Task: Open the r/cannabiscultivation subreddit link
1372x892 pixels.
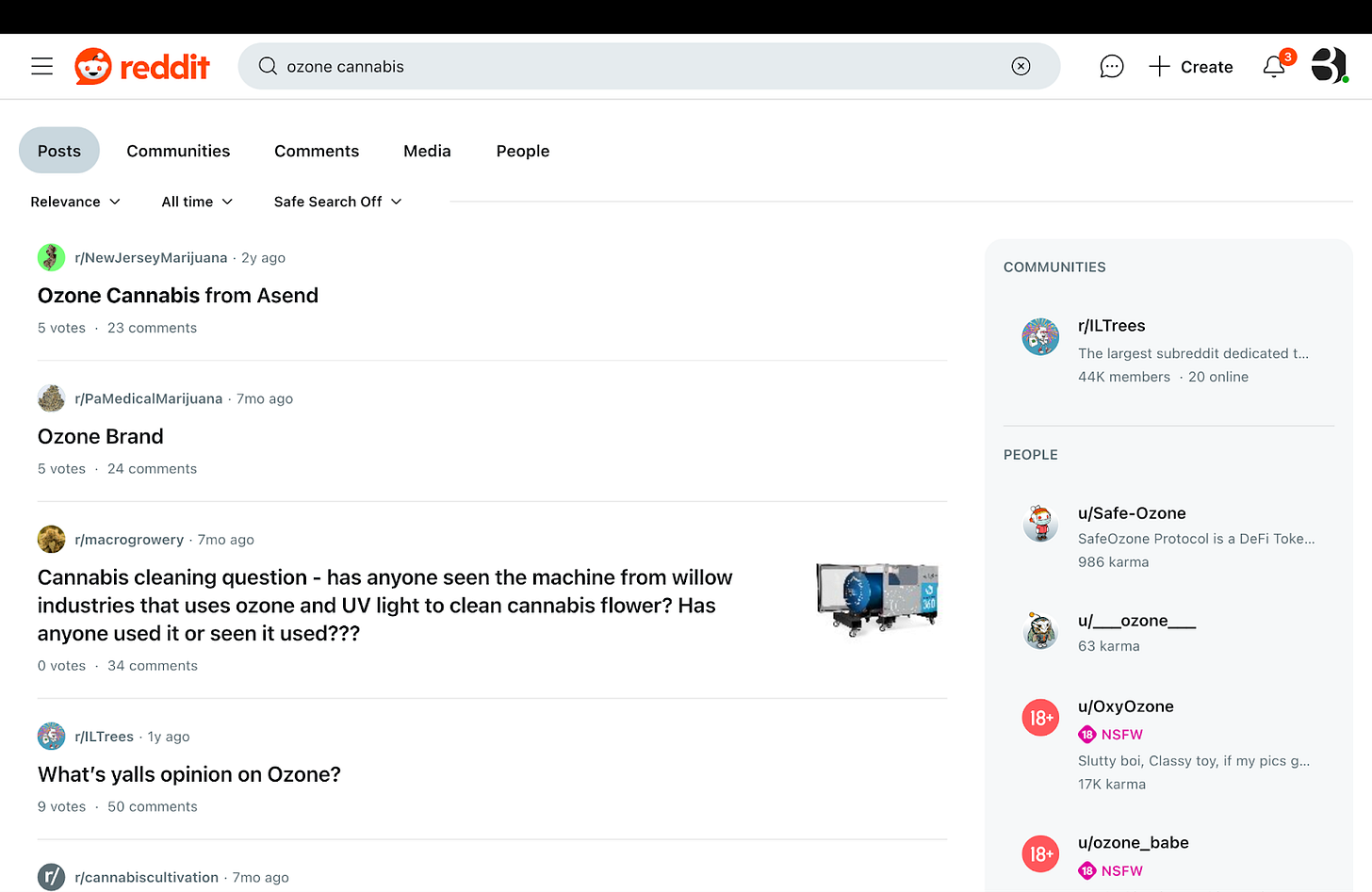Action: pos(146,877)
